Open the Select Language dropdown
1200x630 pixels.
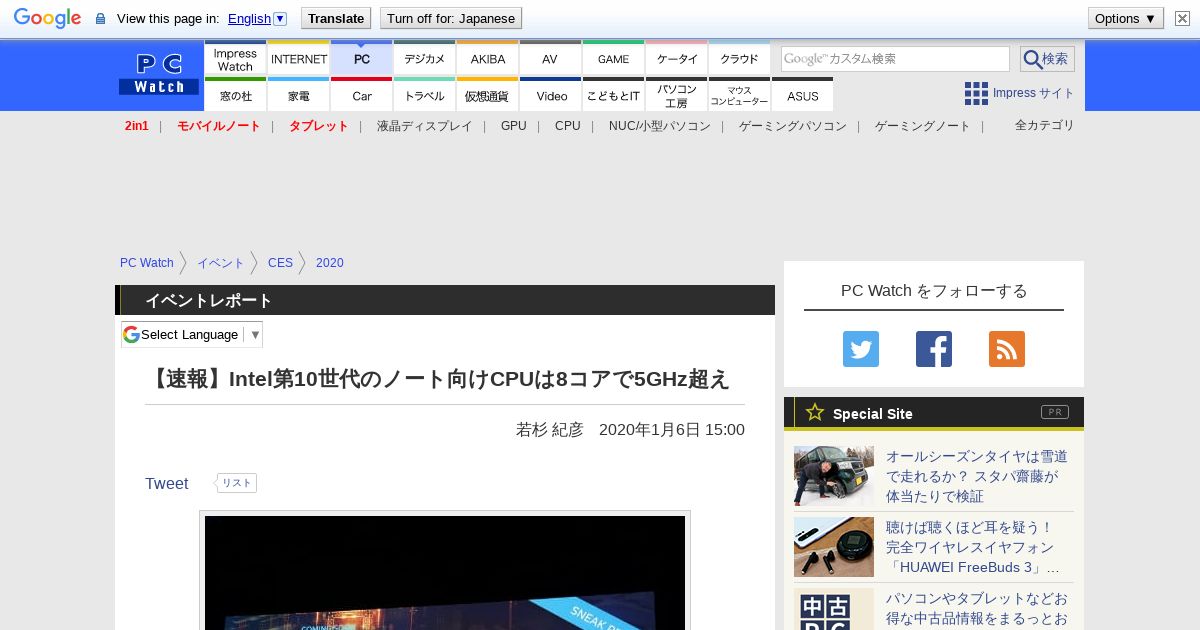tap(192, 334)
